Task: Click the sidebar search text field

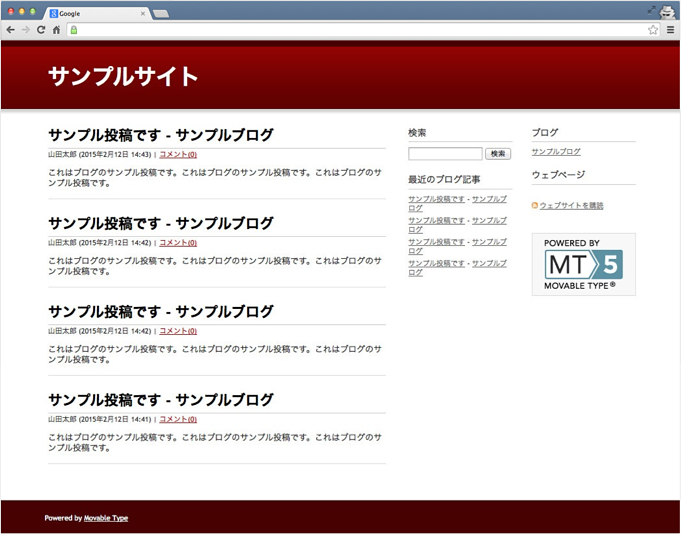Action: pyautogui.click(x=445, y=154)
